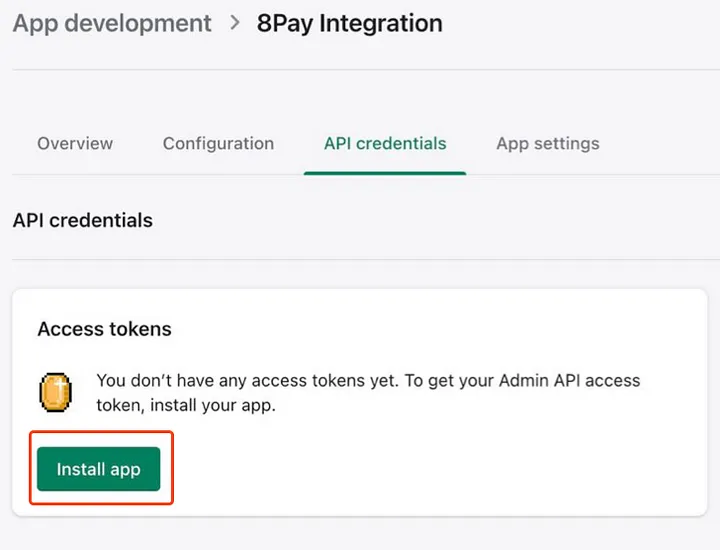Click the gold coin icon
This screenshot has height=550, width=720.
point(55,392)
